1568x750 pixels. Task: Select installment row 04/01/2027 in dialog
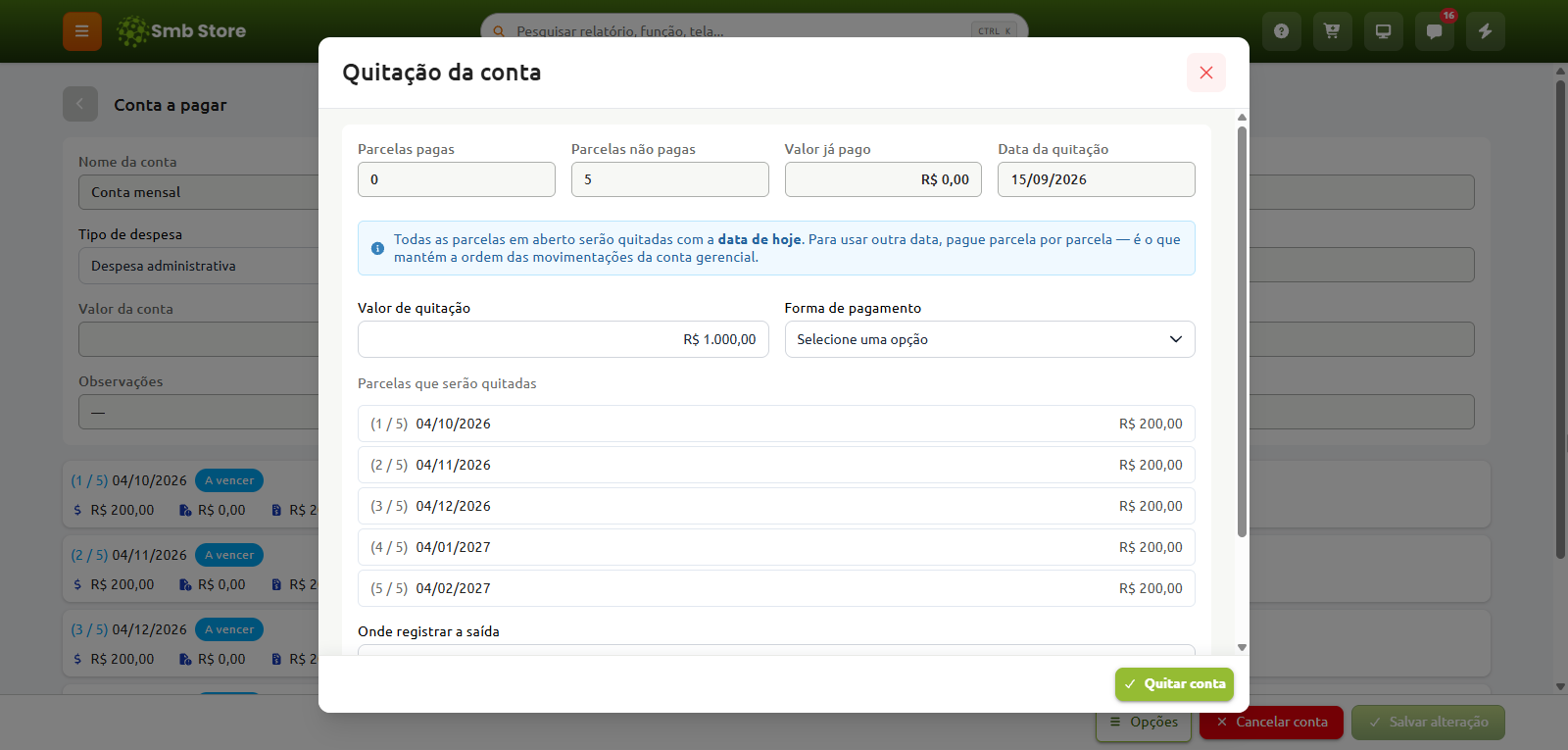776,547
